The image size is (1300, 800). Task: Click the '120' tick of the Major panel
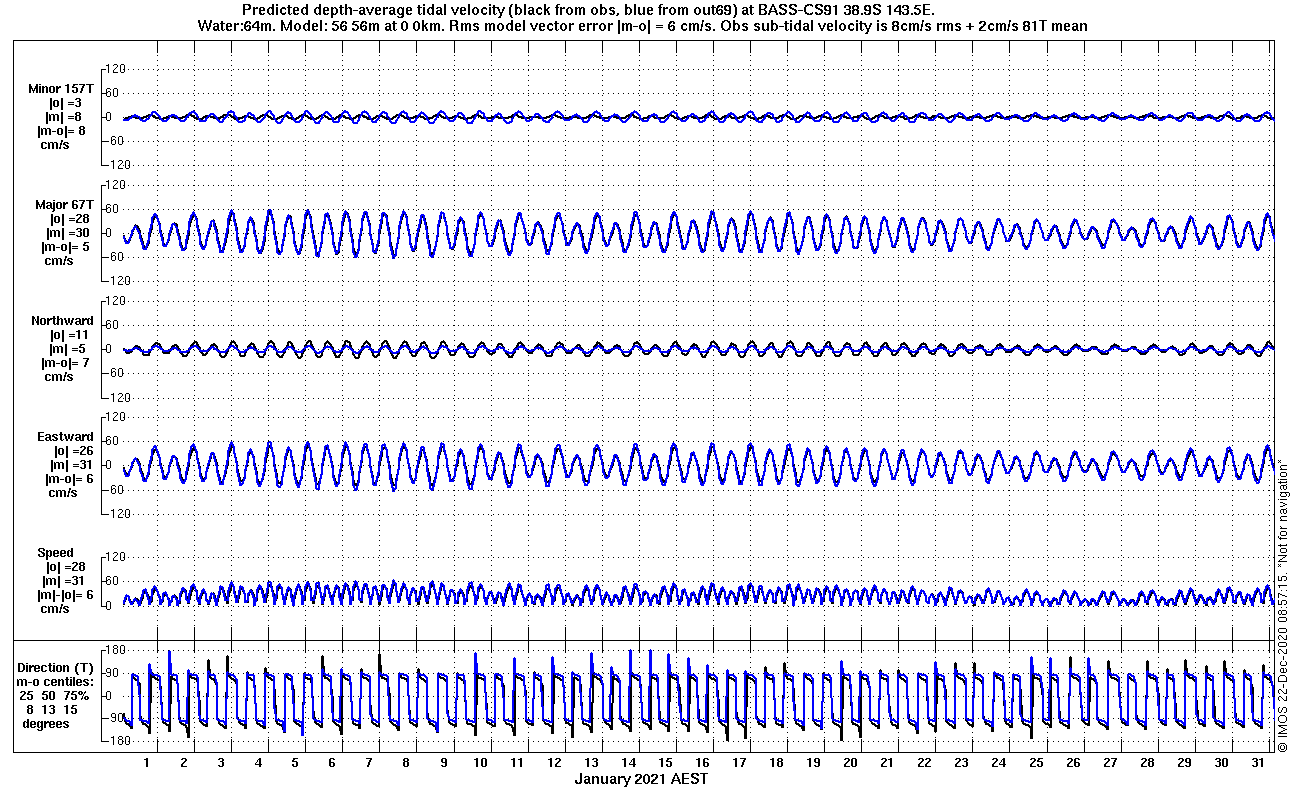(114, 185)
